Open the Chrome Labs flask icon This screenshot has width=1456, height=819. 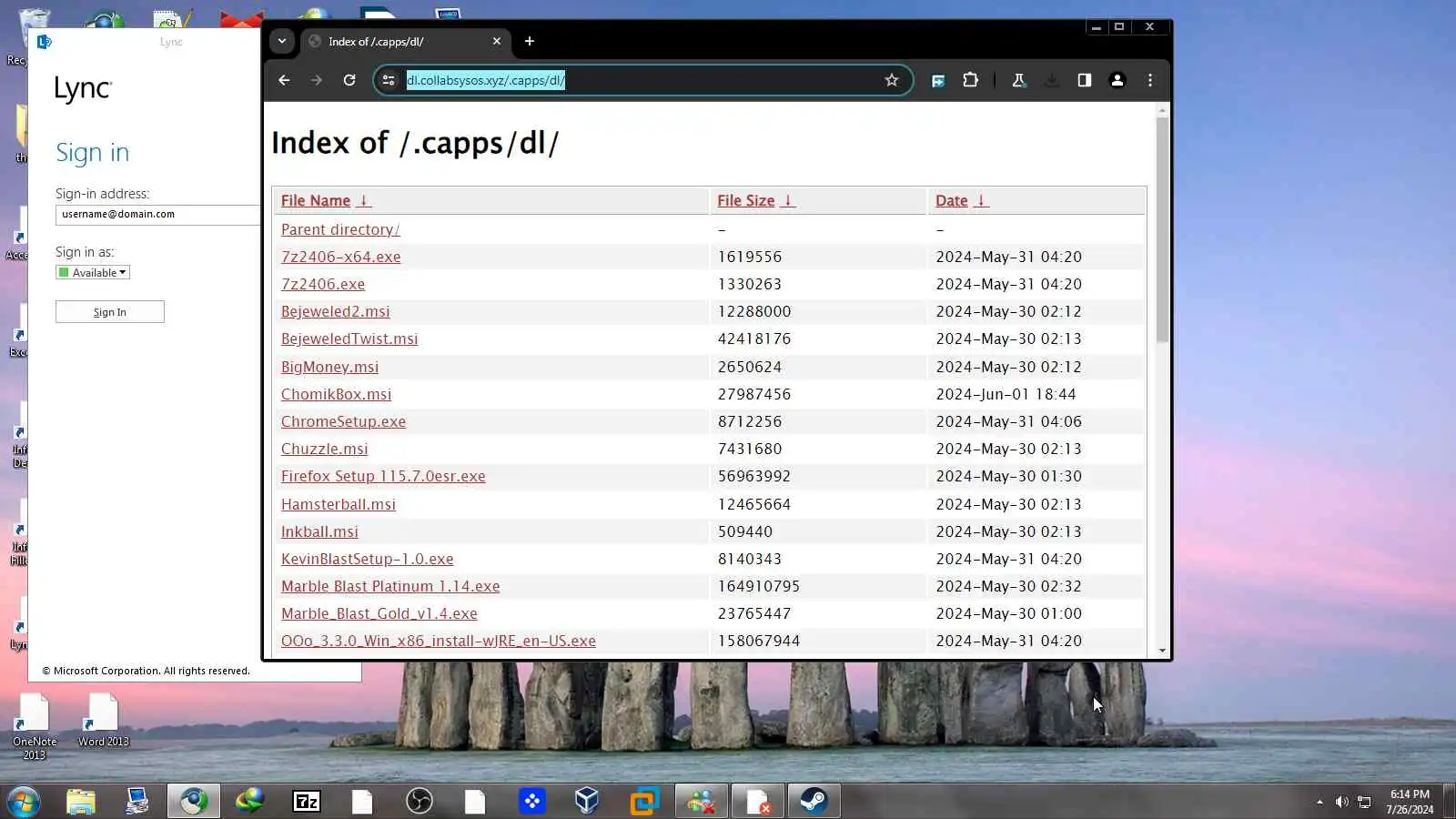pyautogui.click(x=1019, y=80)
